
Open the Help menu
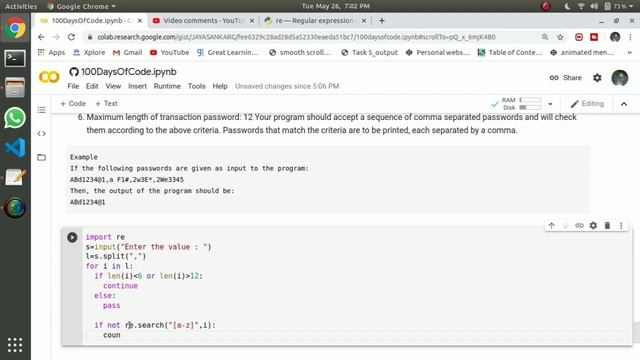pyautogui.click(x=220, y=86)
